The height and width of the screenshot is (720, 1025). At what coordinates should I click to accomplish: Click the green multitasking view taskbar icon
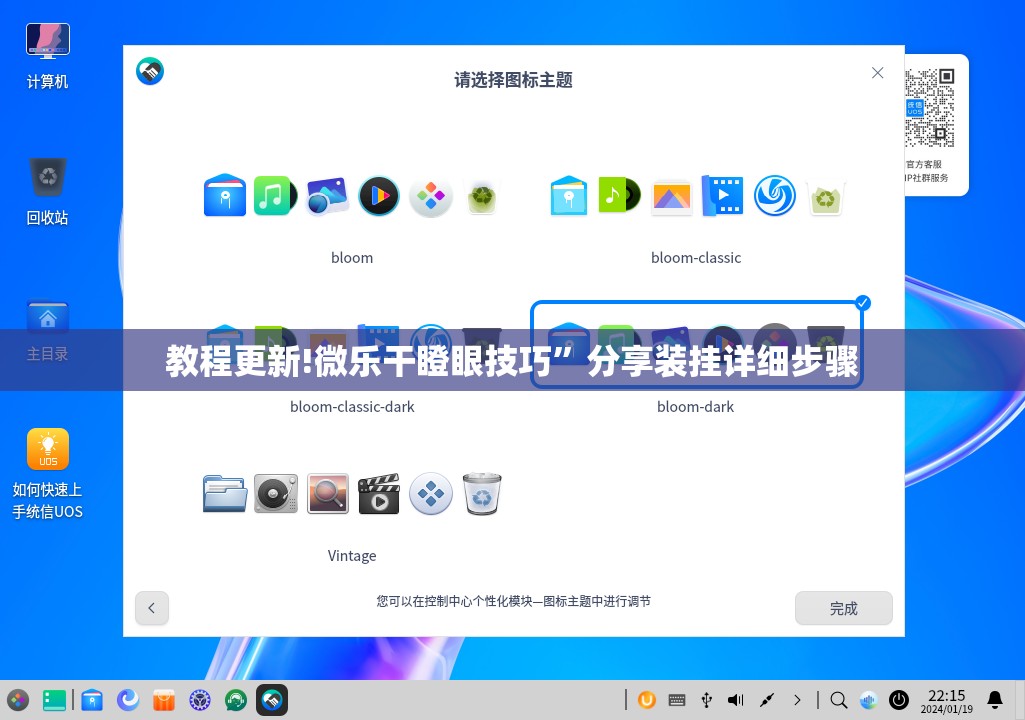[54, 700]
